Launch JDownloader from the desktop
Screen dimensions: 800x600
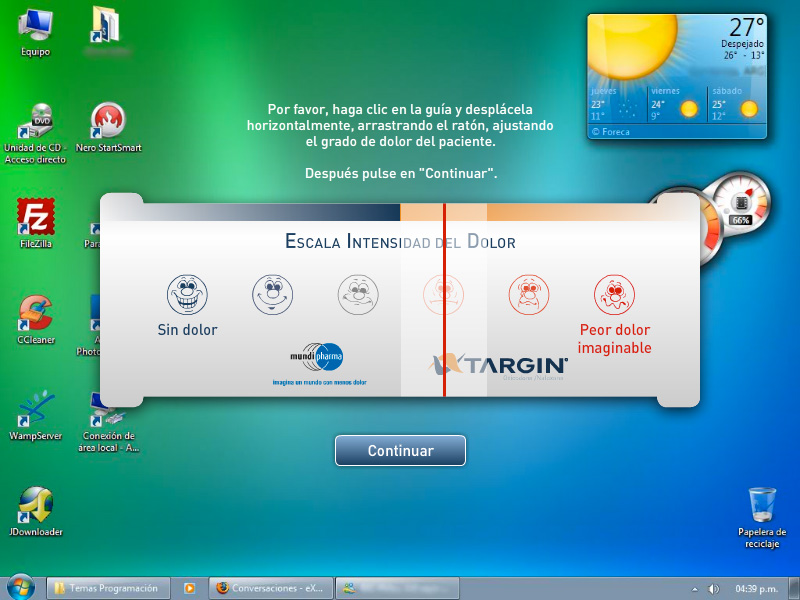click(x=36, y=505)
